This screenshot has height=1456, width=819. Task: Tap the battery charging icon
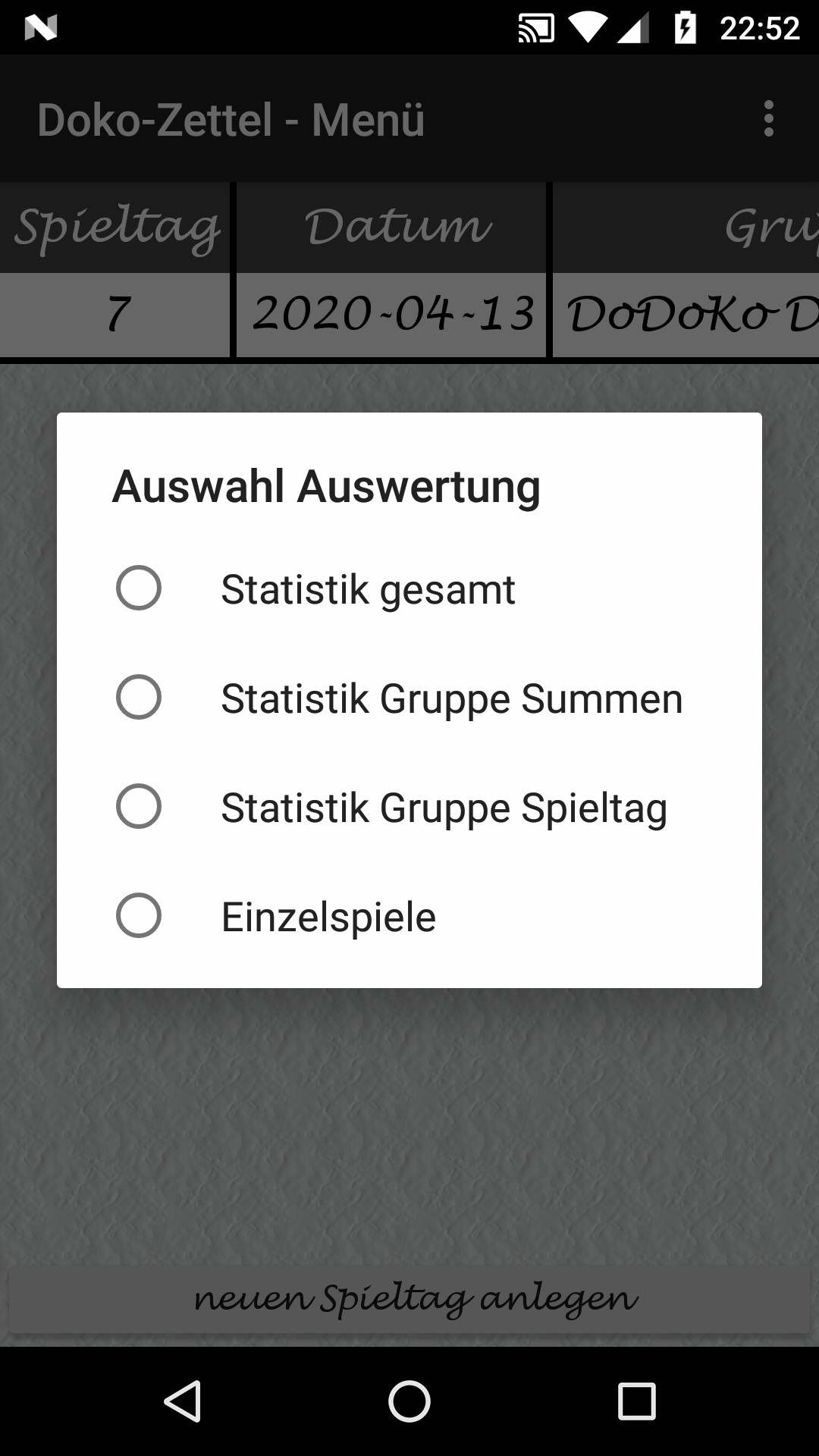pyautogui.click(x=685, y=28)
